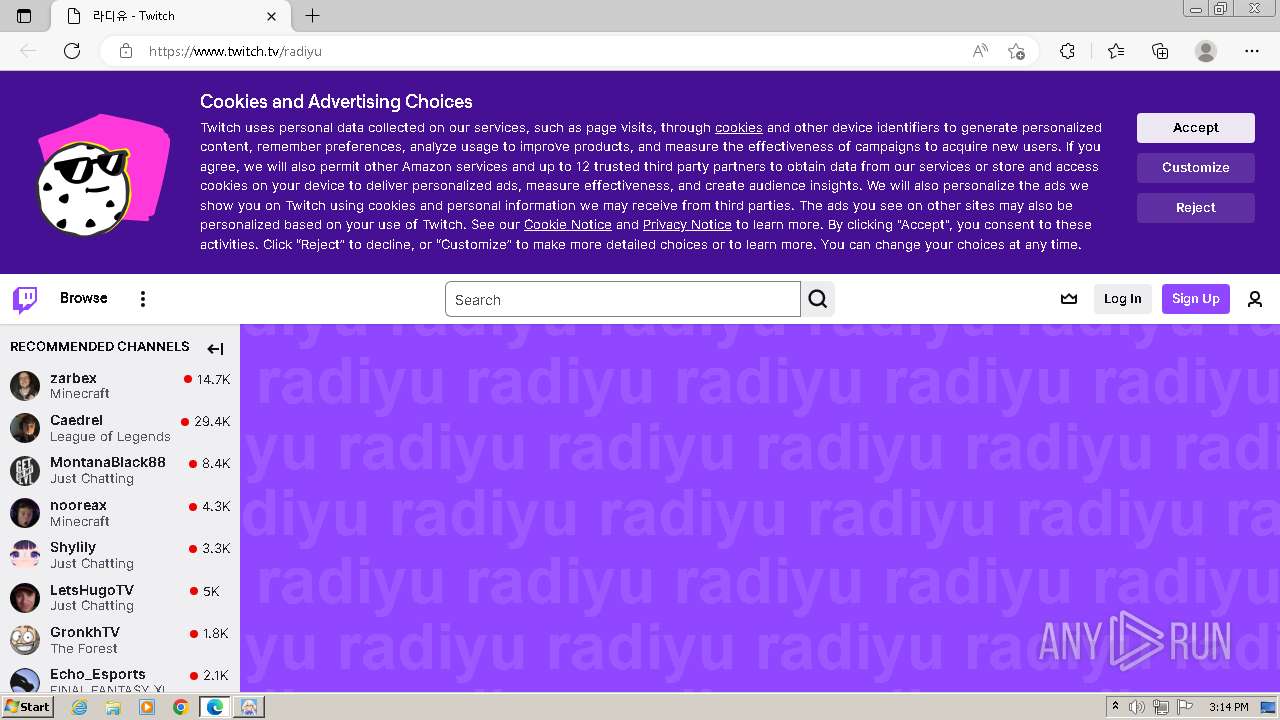This screenshot has width=1280, height=720.
Task: Open LetsHugoTV channel name
Action: tap(92, 590)
